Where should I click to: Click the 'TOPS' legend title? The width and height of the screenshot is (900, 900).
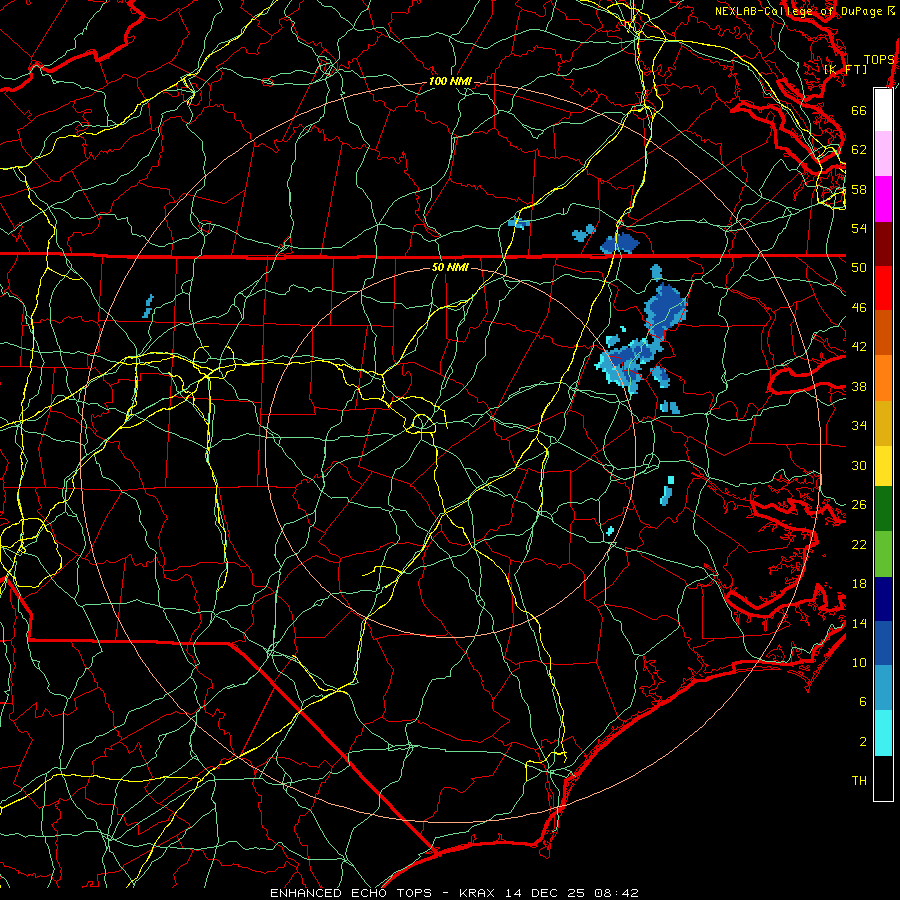879,60
